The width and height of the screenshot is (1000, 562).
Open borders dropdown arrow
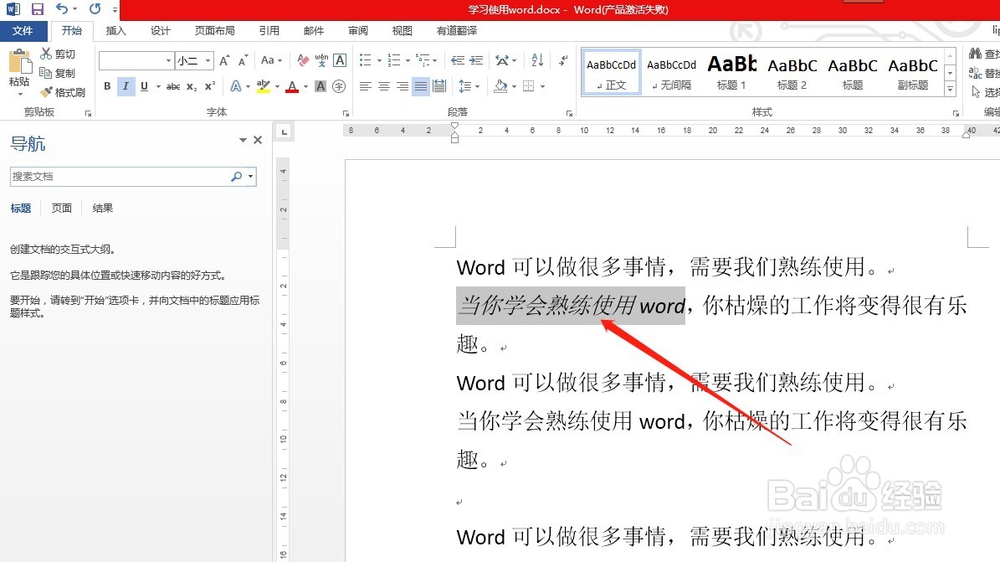543,86
